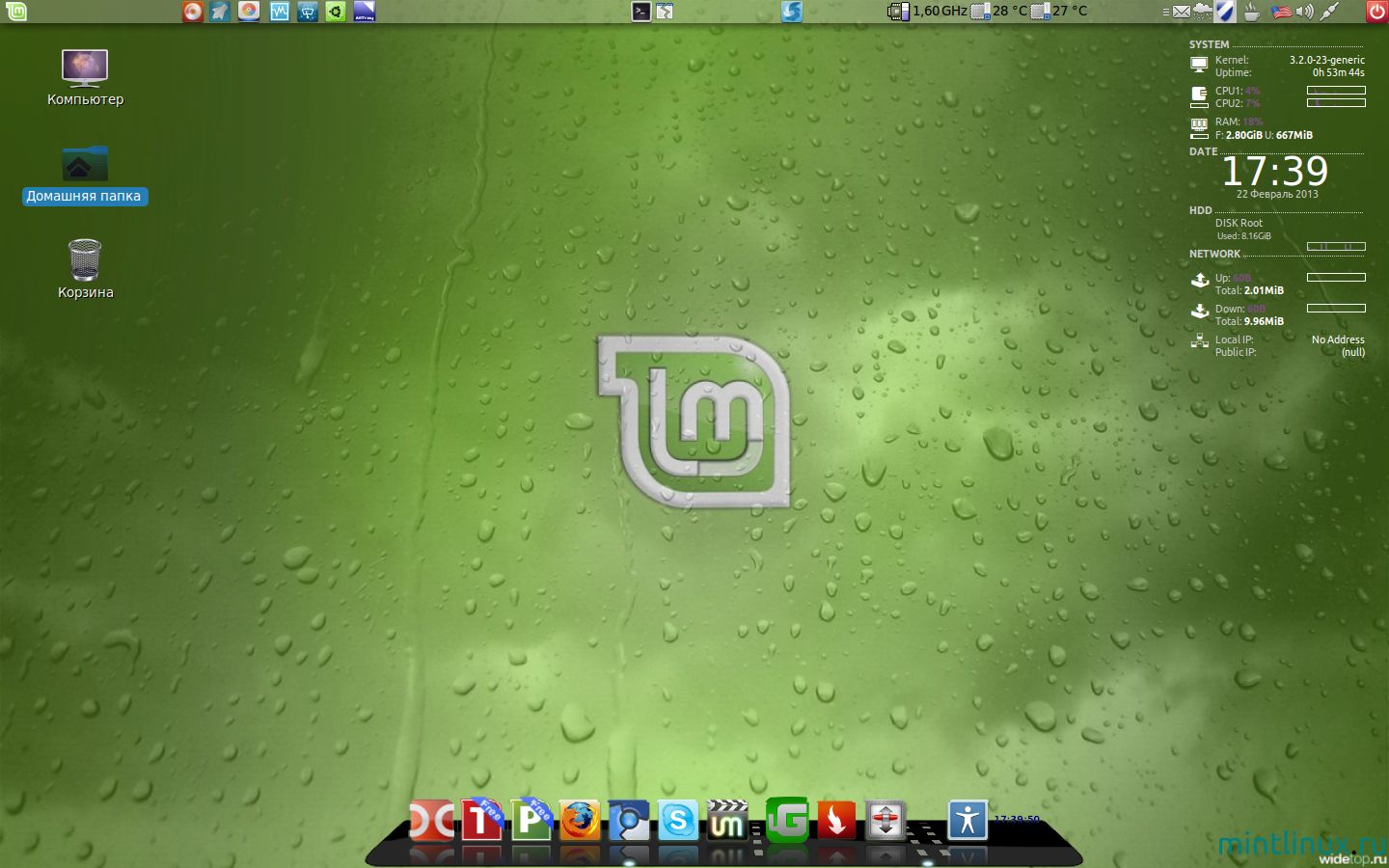Click the network download speed bar
The image size is (1389, 868).
pyautogui.click(x=1336, y=309)
